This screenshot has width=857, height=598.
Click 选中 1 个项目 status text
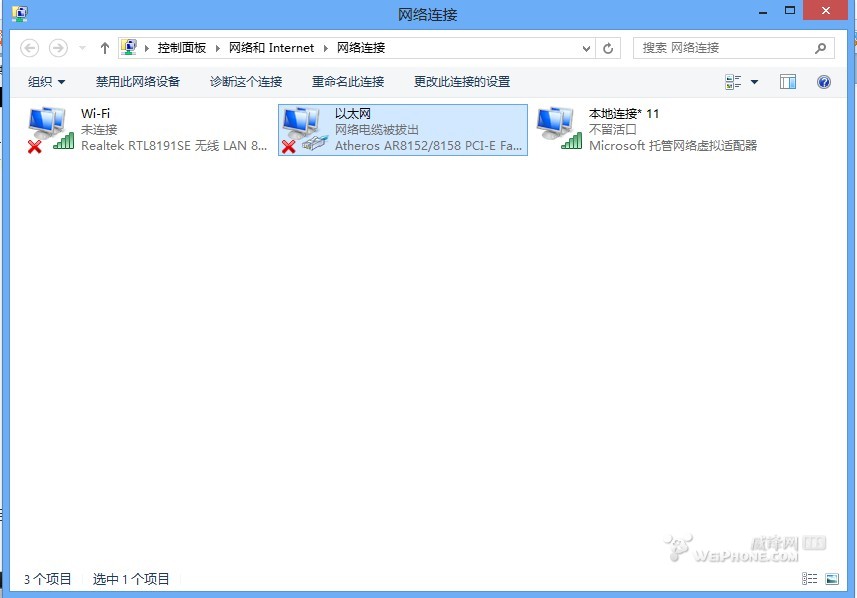(131, 579)
